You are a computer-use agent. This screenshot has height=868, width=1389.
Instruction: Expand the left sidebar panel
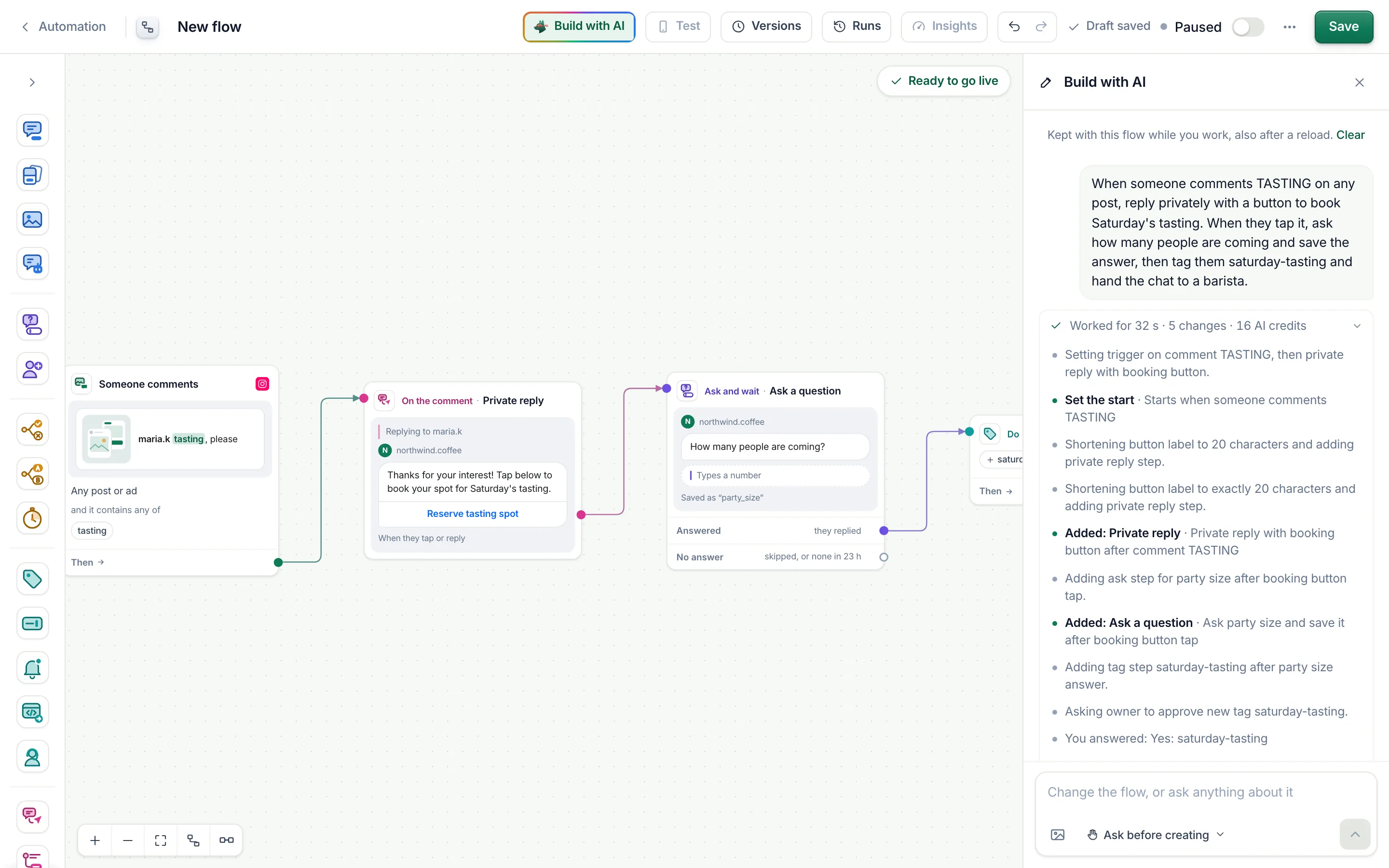(x=33, y=82)
